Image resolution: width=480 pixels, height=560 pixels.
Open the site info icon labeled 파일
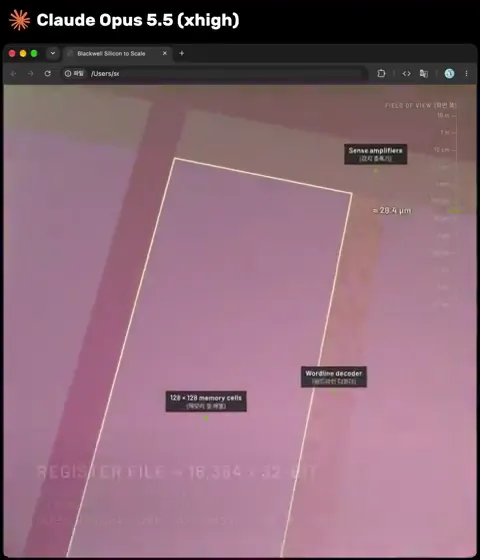pos(74,74)
